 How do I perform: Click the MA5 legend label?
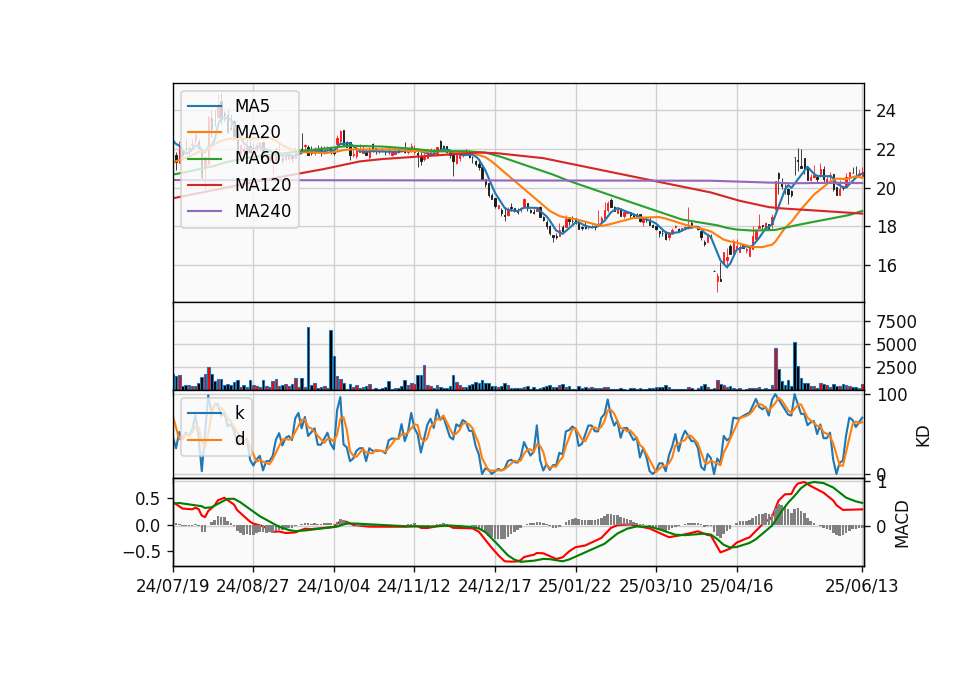(252, 106)
